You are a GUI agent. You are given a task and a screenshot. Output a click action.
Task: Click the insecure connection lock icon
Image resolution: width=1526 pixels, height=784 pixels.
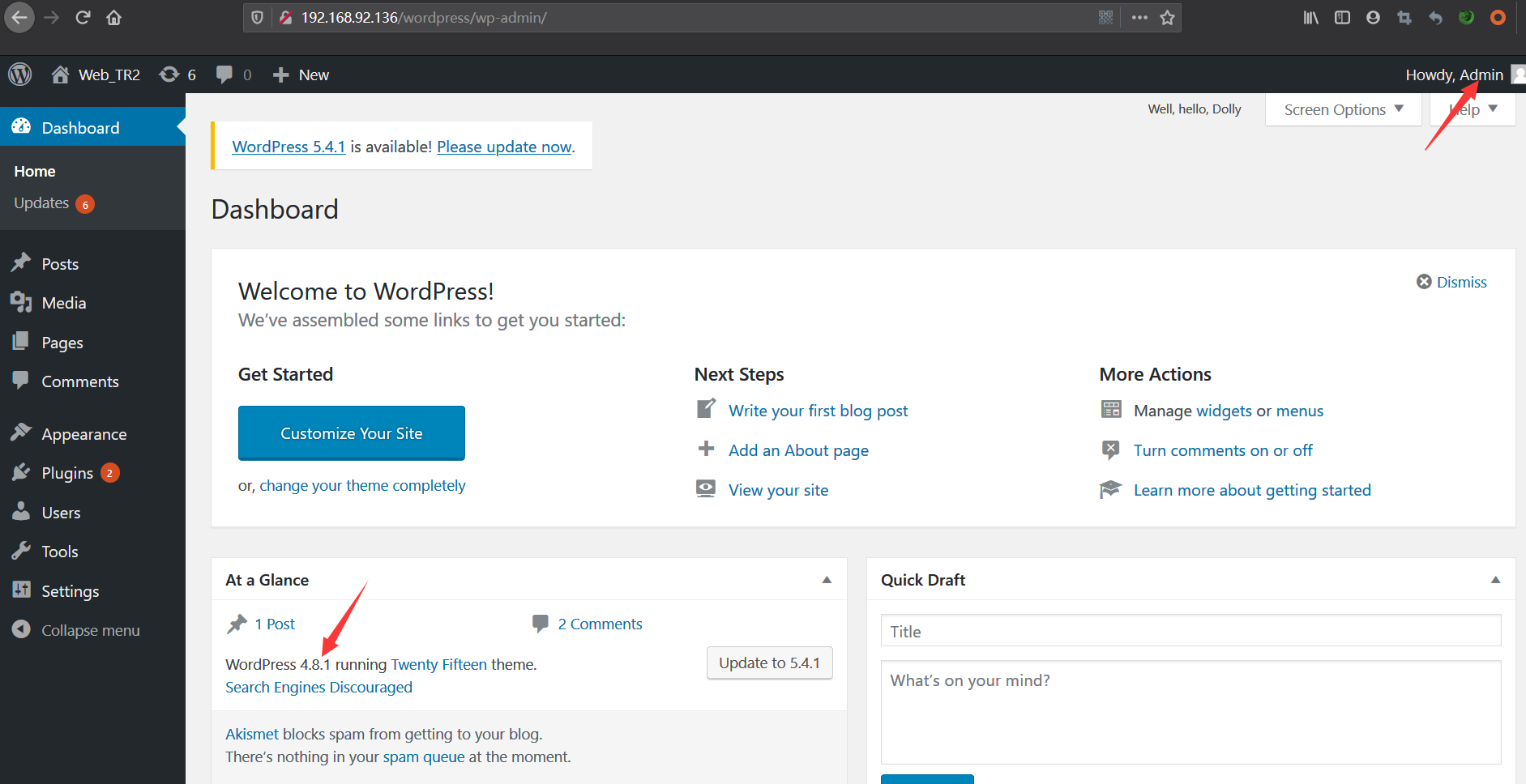pyautogui.click(x=285, y=17)
